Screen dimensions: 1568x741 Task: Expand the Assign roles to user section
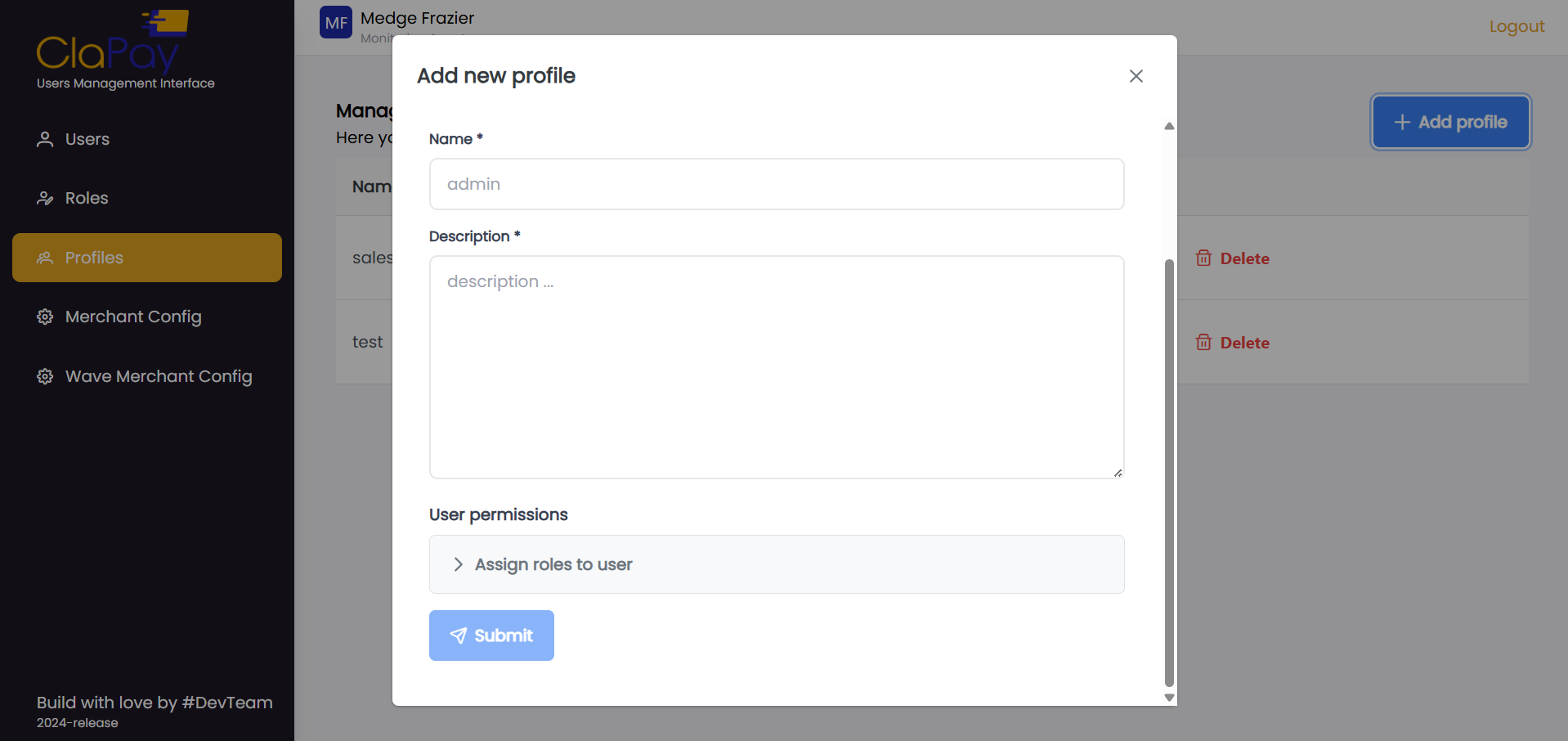click(x=776, y=564)
